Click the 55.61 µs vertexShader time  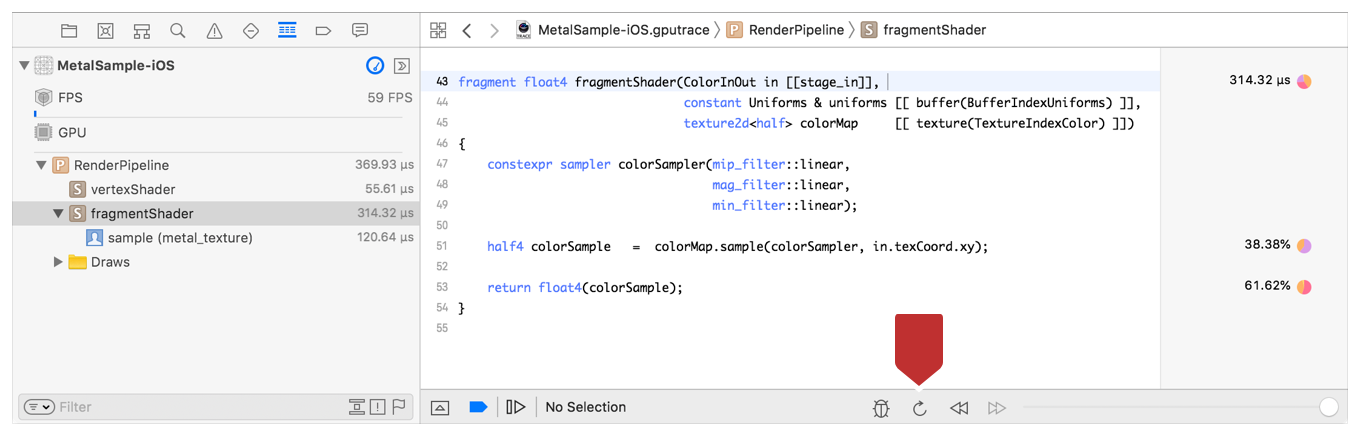click(x=389, y=189)
